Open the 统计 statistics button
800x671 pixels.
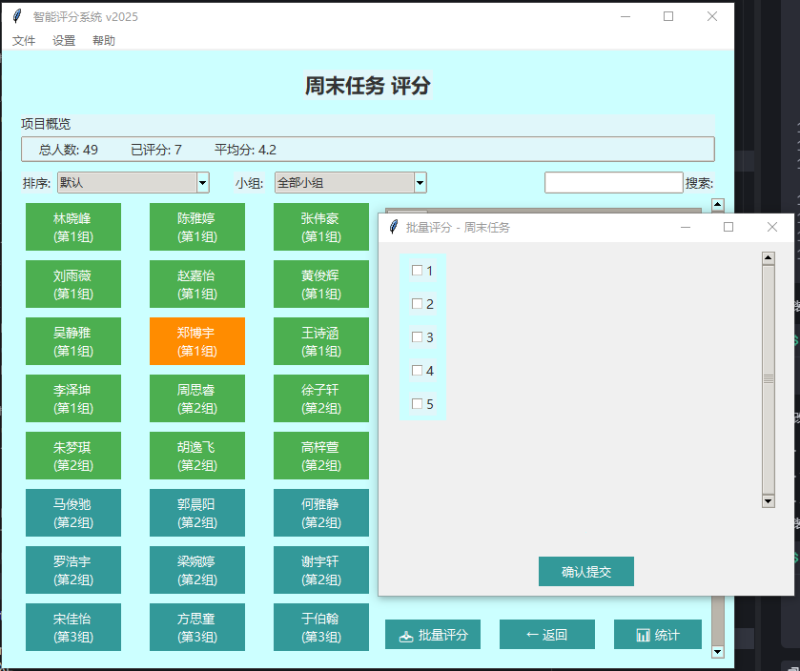pyautogui.click(x=658, y=634)
